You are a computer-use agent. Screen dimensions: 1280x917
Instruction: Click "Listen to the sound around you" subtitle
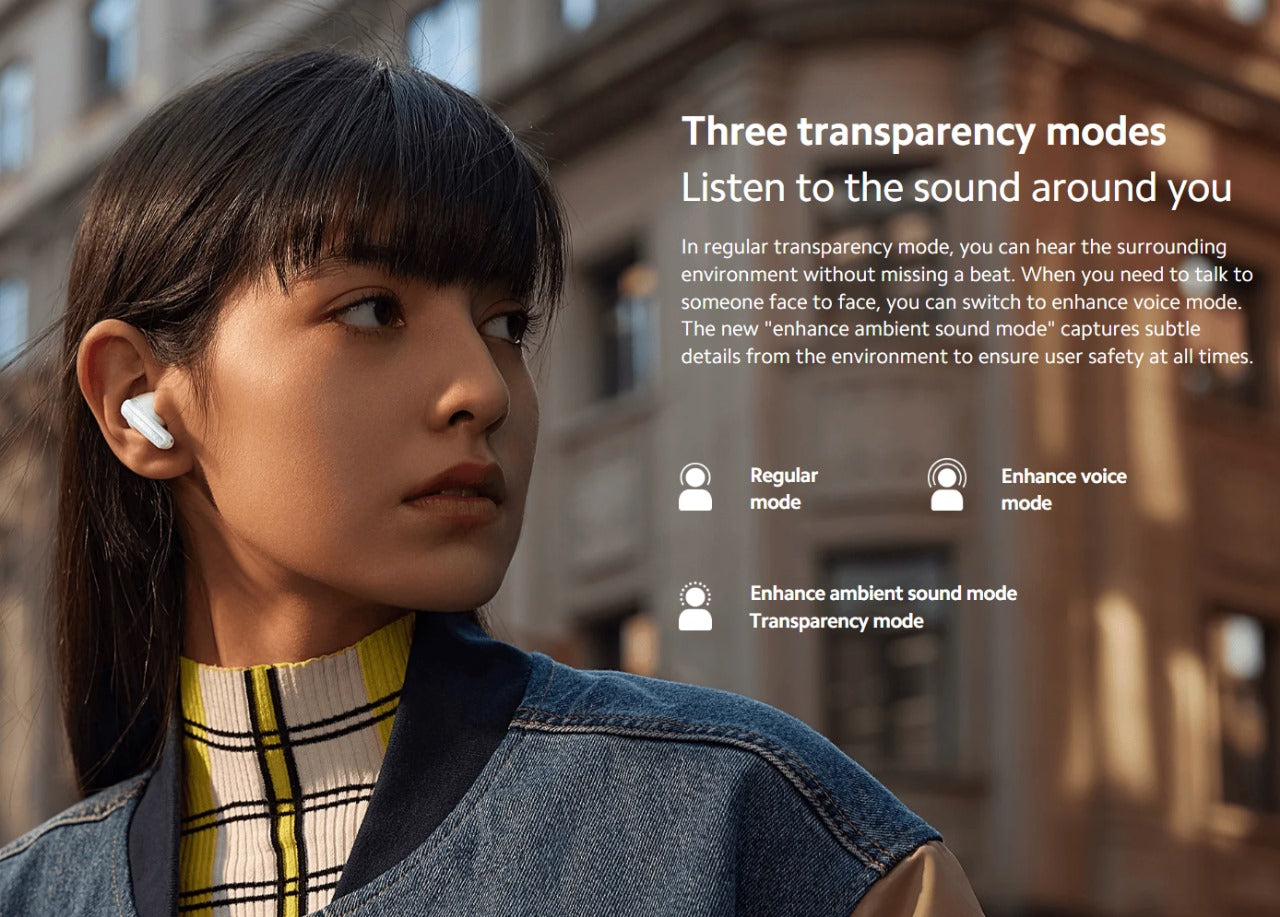957,187
